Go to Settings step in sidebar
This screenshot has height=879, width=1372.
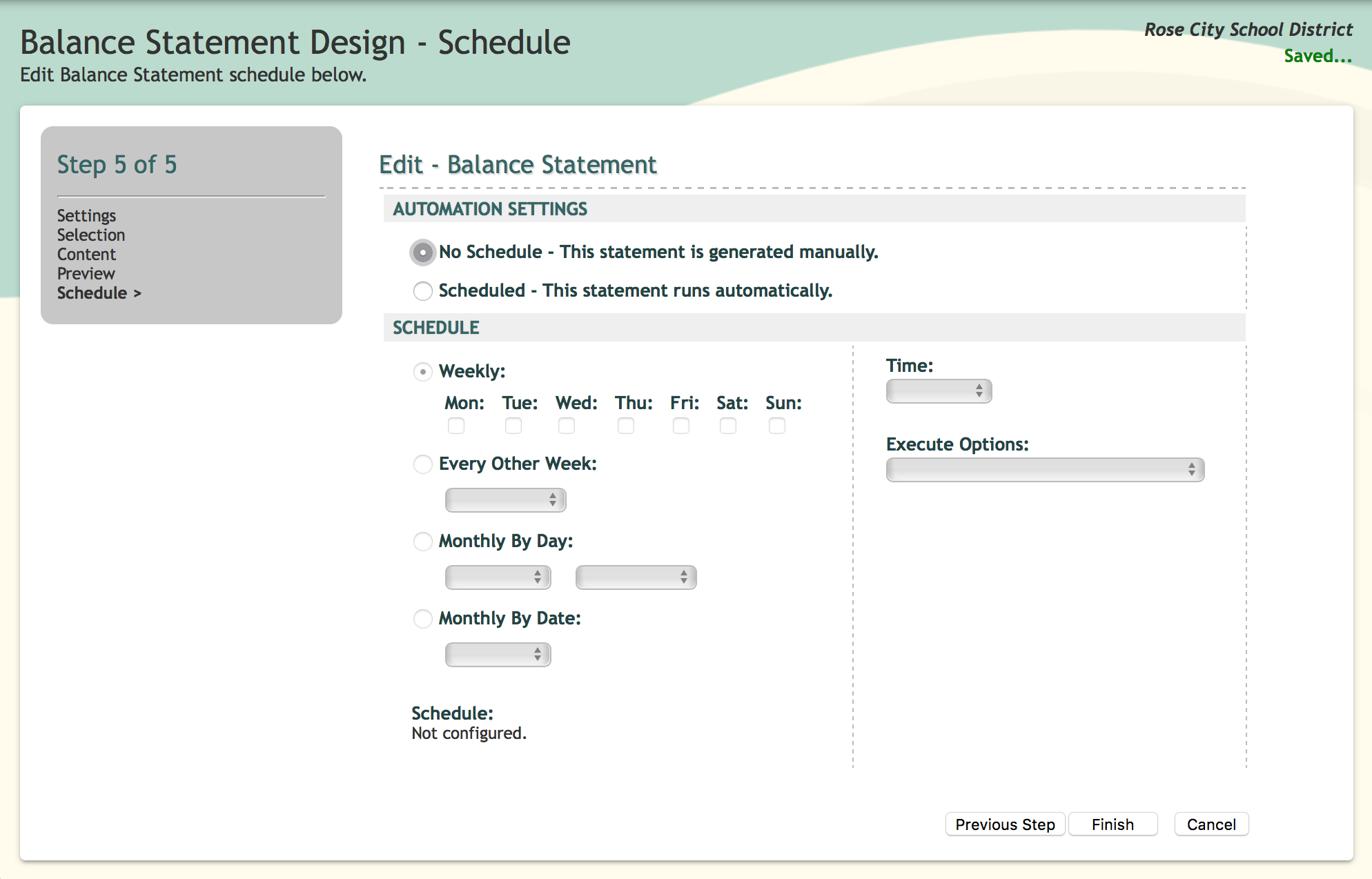86,216
